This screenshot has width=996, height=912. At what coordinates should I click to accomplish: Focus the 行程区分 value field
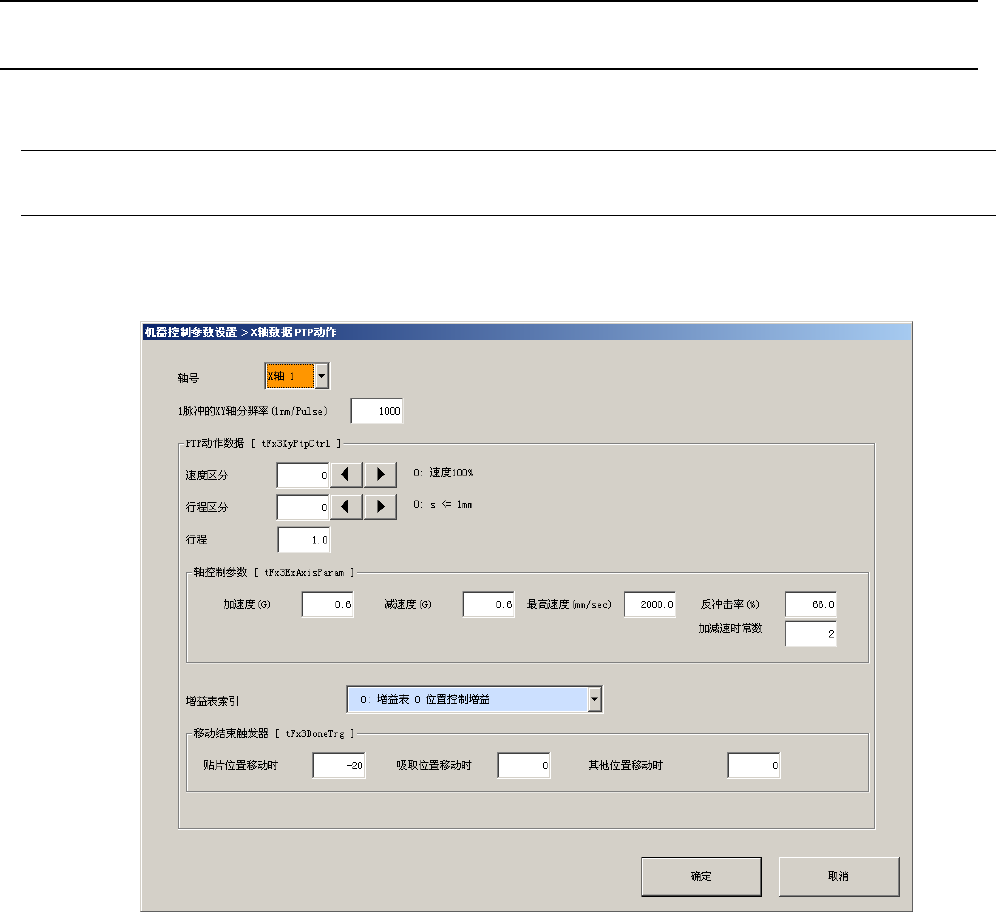[303, 506]
